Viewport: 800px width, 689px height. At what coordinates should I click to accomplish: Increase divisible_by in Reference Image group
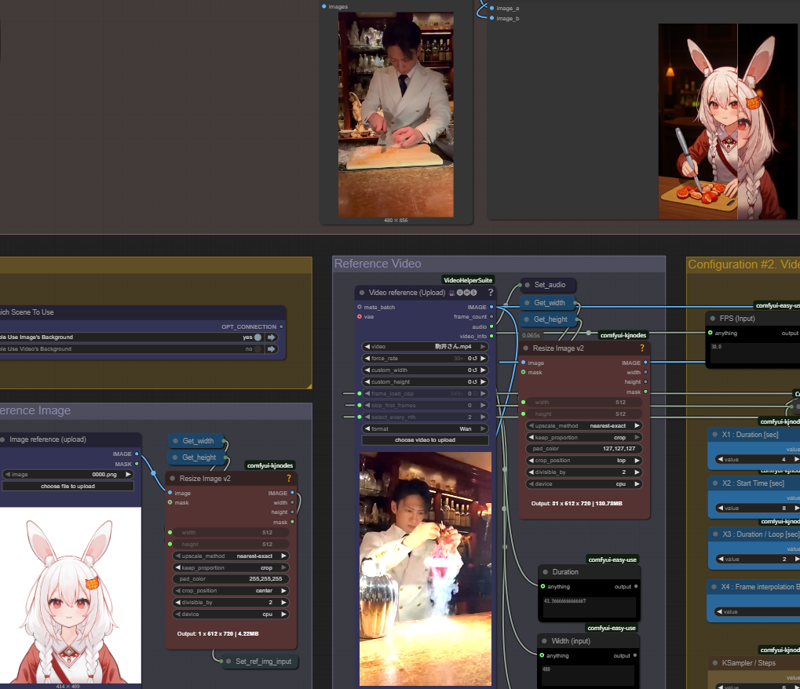point(283,602)
